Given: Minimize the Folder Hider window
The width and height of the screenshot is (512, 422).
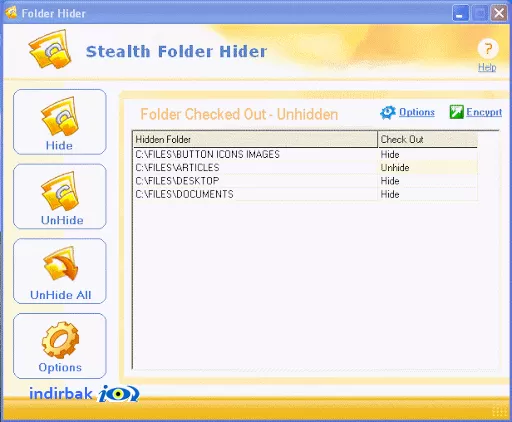Looking at the screenshot, I should [460, 14].
